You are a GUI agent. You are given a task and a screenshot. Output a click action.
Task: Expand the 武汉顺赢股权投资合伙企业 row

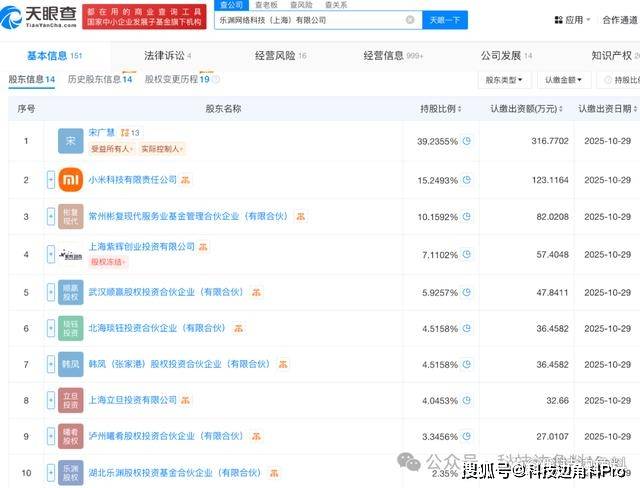pos(51,292)
